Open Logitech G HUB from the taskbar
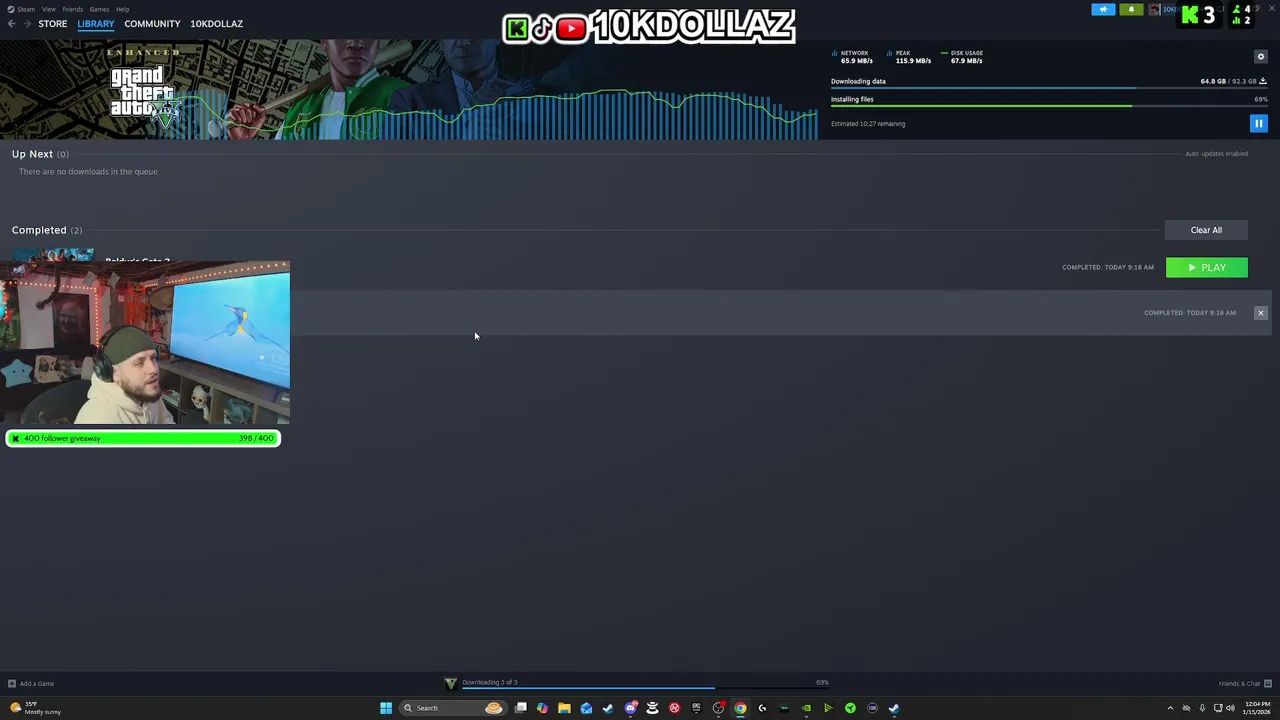The height and width of the screenshot is (720, 1280). point(762,708)
